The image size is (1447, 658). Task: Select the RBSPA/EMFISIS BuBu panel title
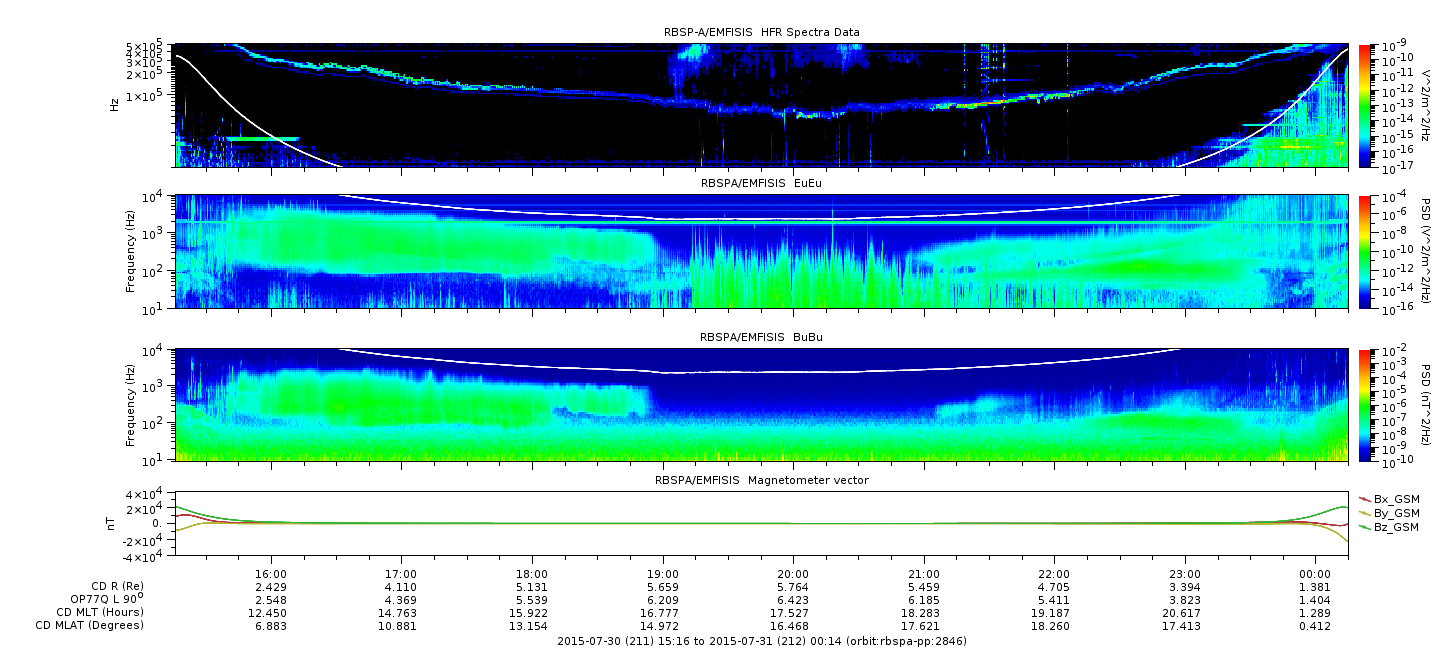pos(761,338)
